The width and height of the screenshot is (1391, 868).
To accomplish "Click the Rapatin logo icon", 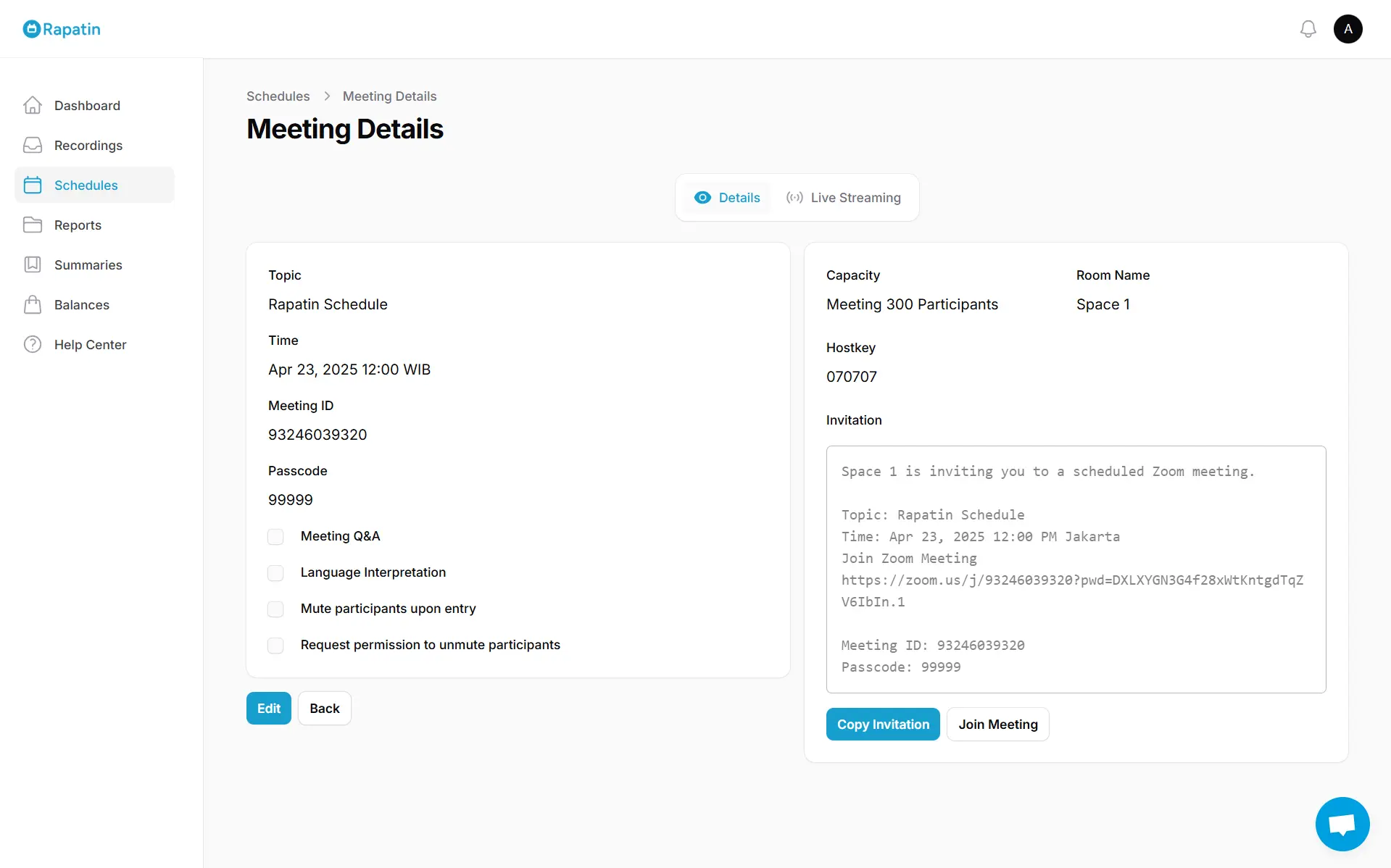I will pos(32,29).
